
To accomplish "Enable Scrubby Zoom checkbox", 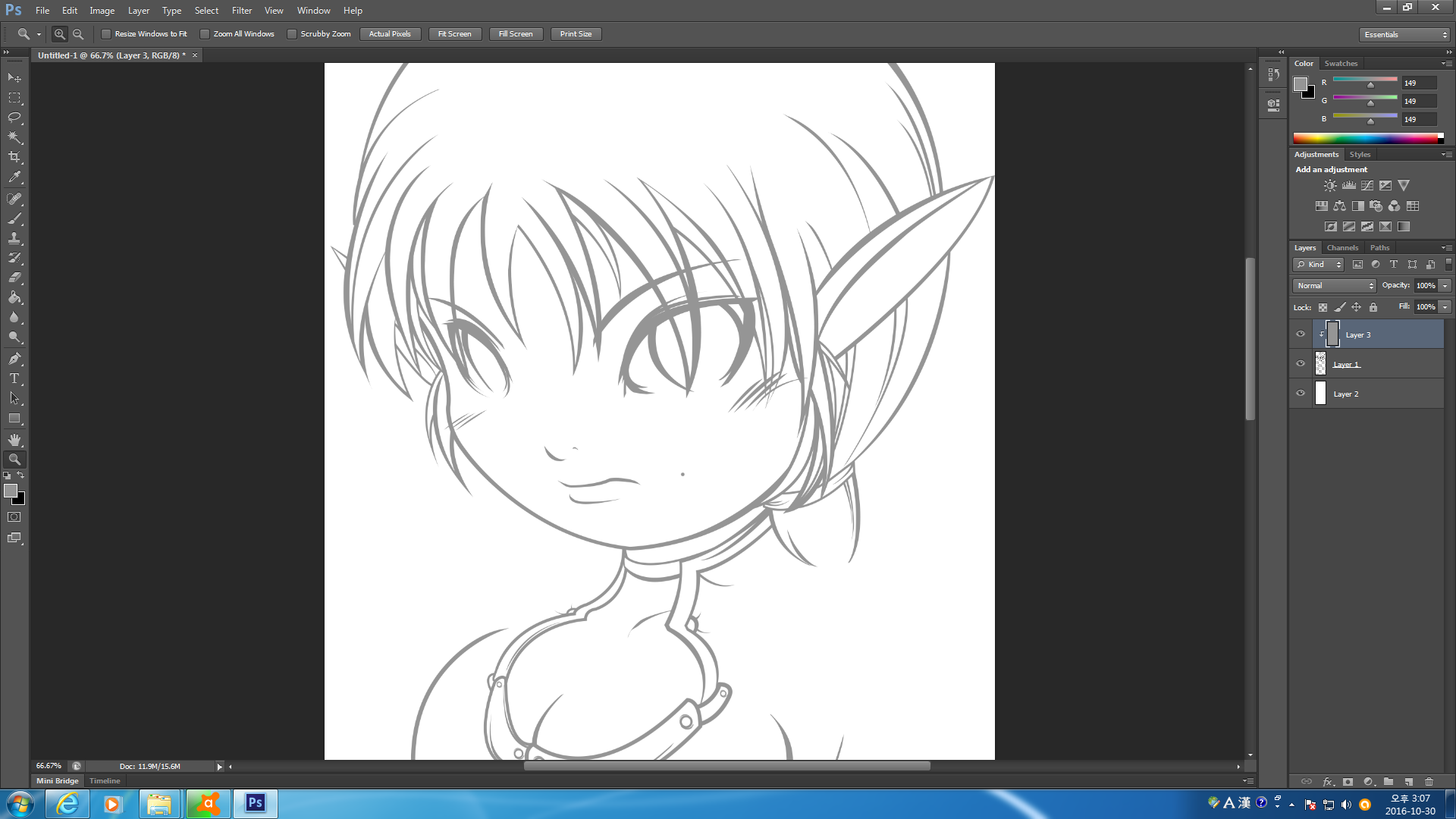I will pyautogui.click(x=292, y=34).
